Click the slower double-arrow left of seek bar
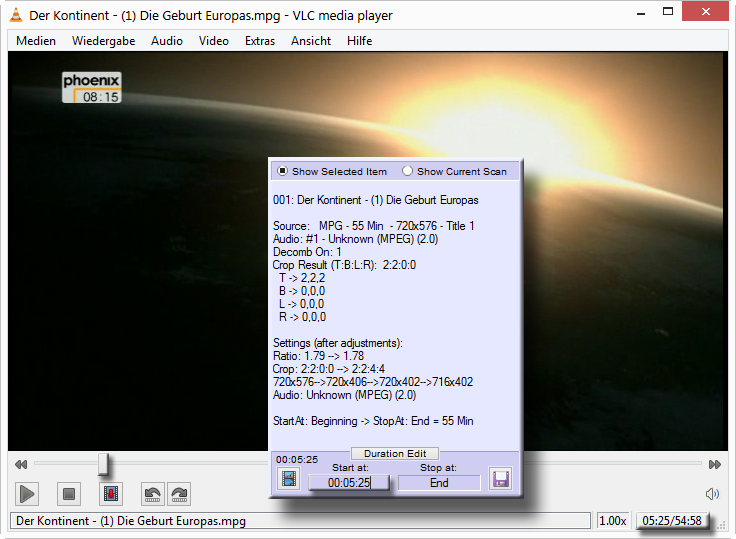Viewport: 736px width, 539px height. tap(21, 464)
